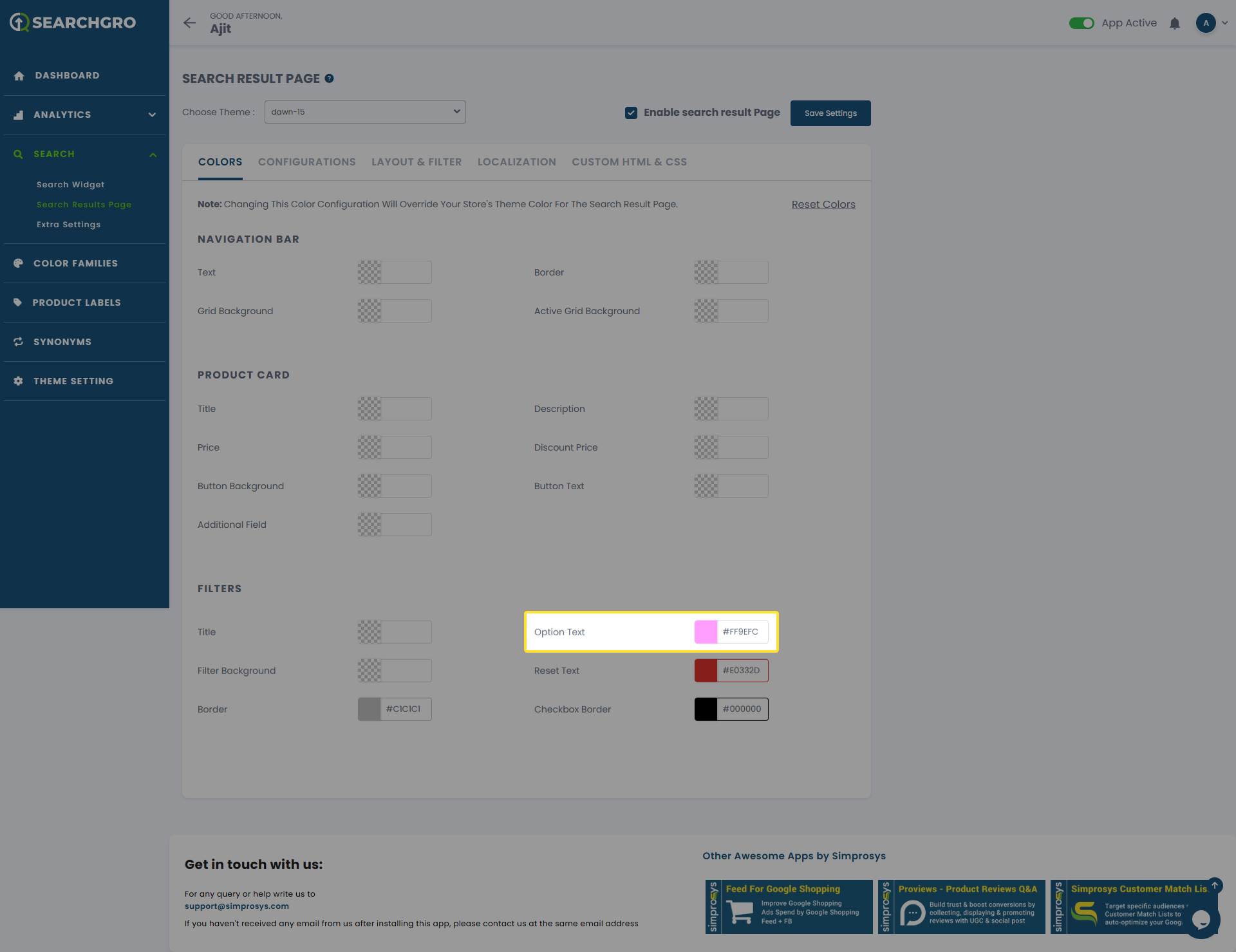Open the Choose Theme dropdown

click(365, 112)
